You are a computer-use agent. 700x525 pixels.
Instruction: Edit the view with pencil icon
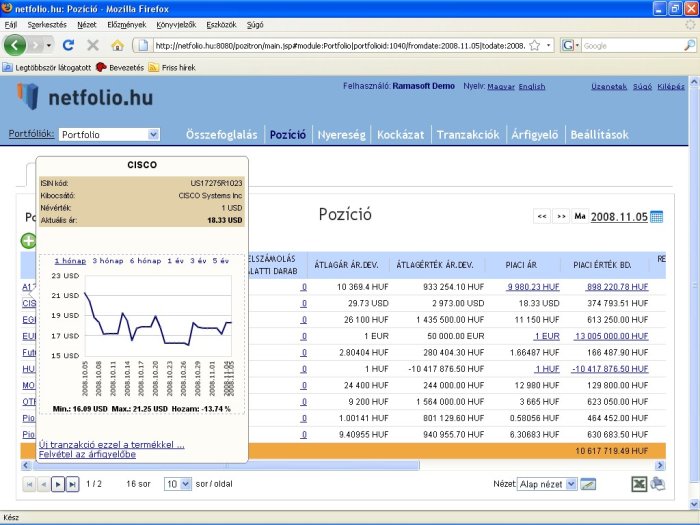click(588, 484)
